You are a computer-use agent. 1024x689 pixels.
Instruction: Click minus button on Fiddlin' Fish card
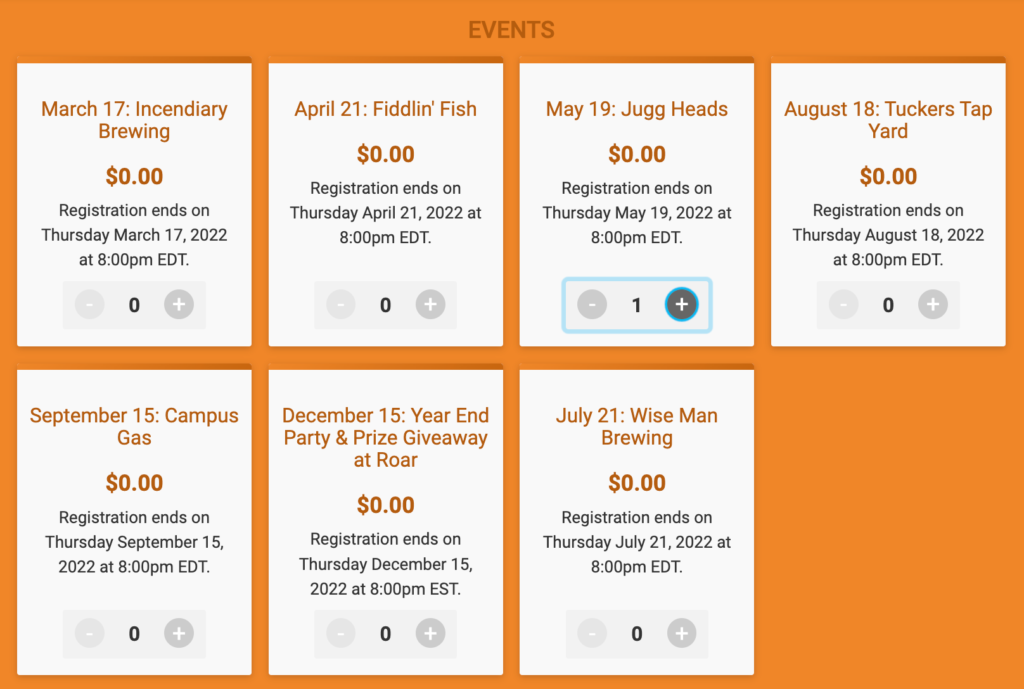(x=341, y=304)
